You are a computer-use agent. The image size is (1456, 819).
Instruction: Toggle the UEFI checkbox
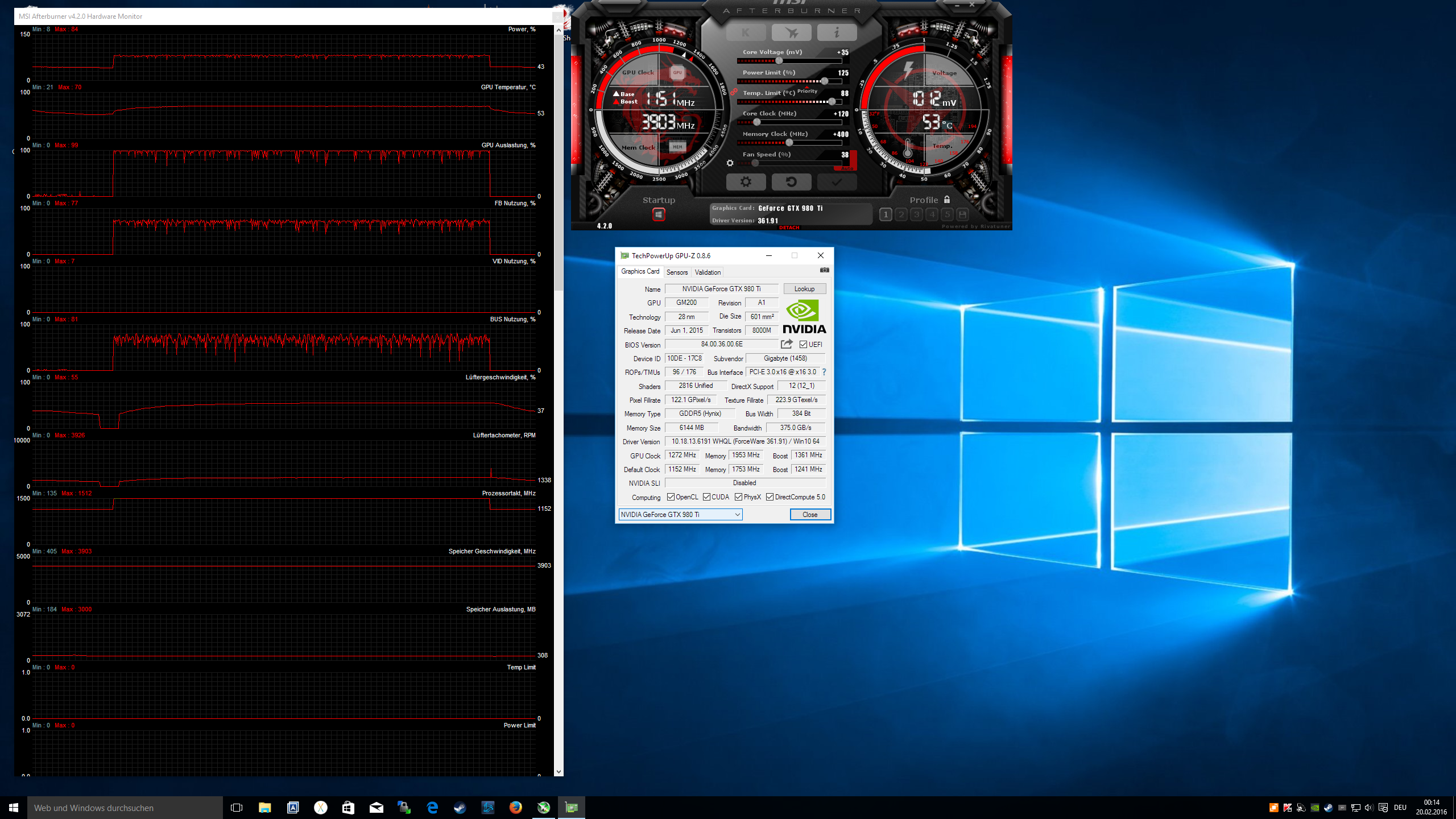(803, 345)
